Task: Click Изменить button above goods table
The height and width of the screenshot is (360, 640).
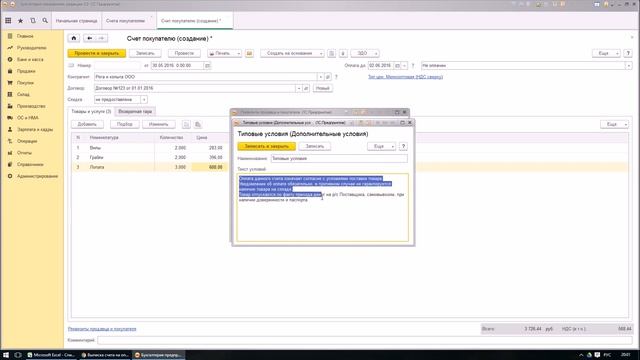Action: [x=159, y=124]
